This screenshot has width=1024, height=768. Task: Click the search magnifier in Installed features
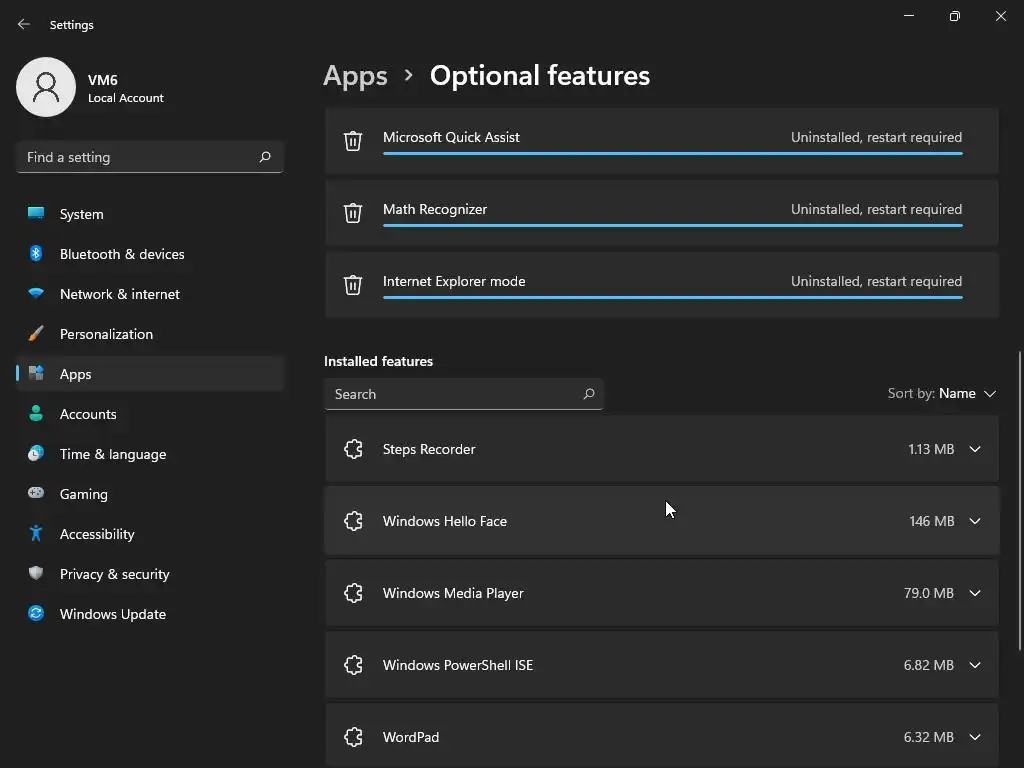(x=589, y=394)
